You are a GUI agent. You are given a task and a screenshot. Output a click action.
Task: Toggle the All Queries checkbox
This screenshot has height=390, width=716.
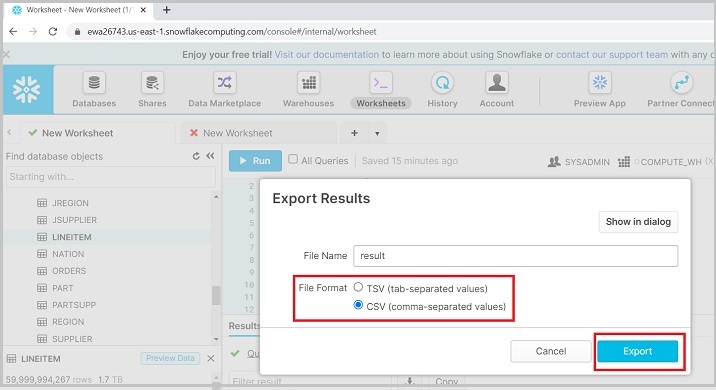pyautogui.click(x=293, y=159)
